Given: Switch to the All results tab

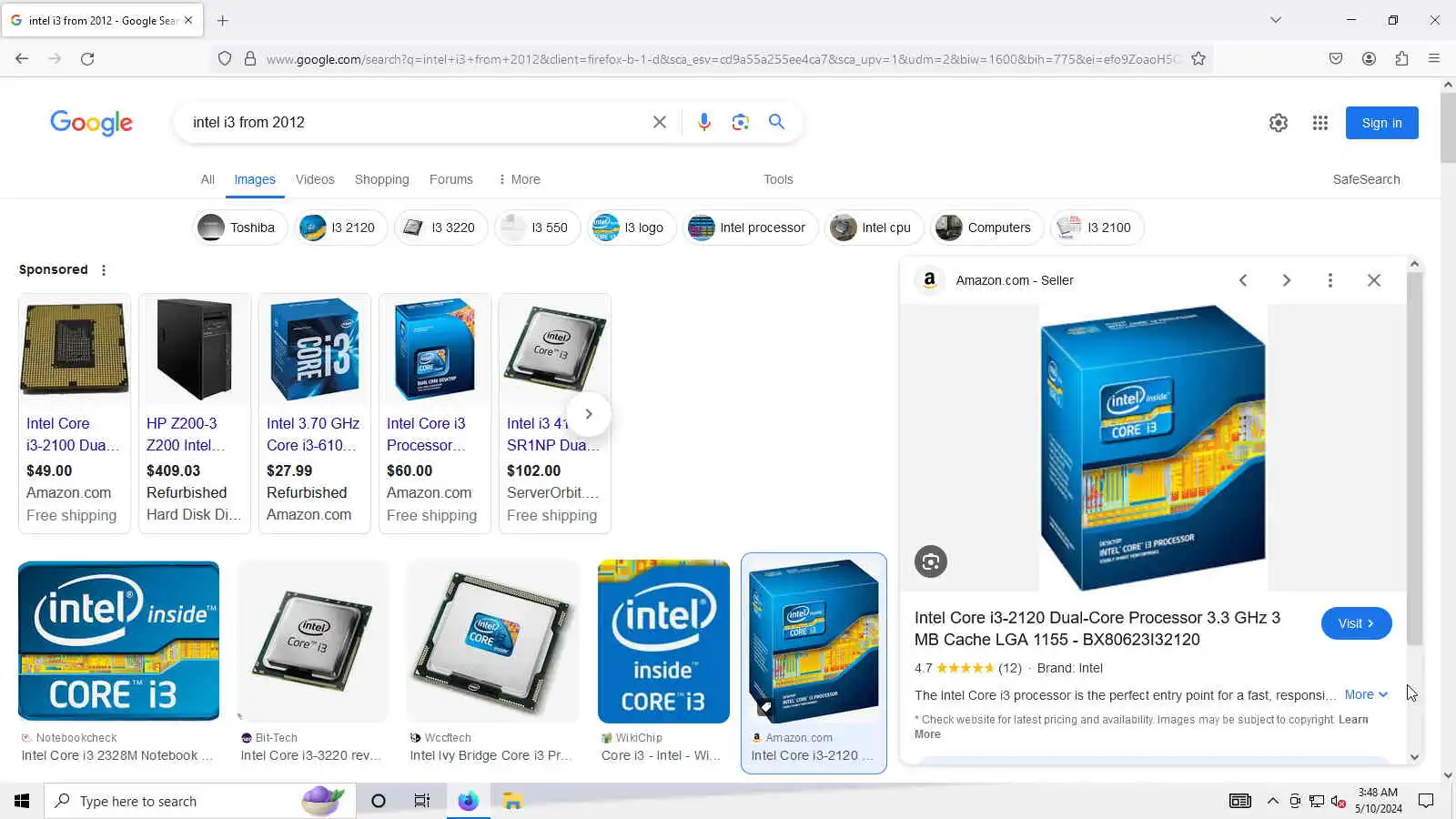Looking at the screenshot, I should [x=207, y=179].
